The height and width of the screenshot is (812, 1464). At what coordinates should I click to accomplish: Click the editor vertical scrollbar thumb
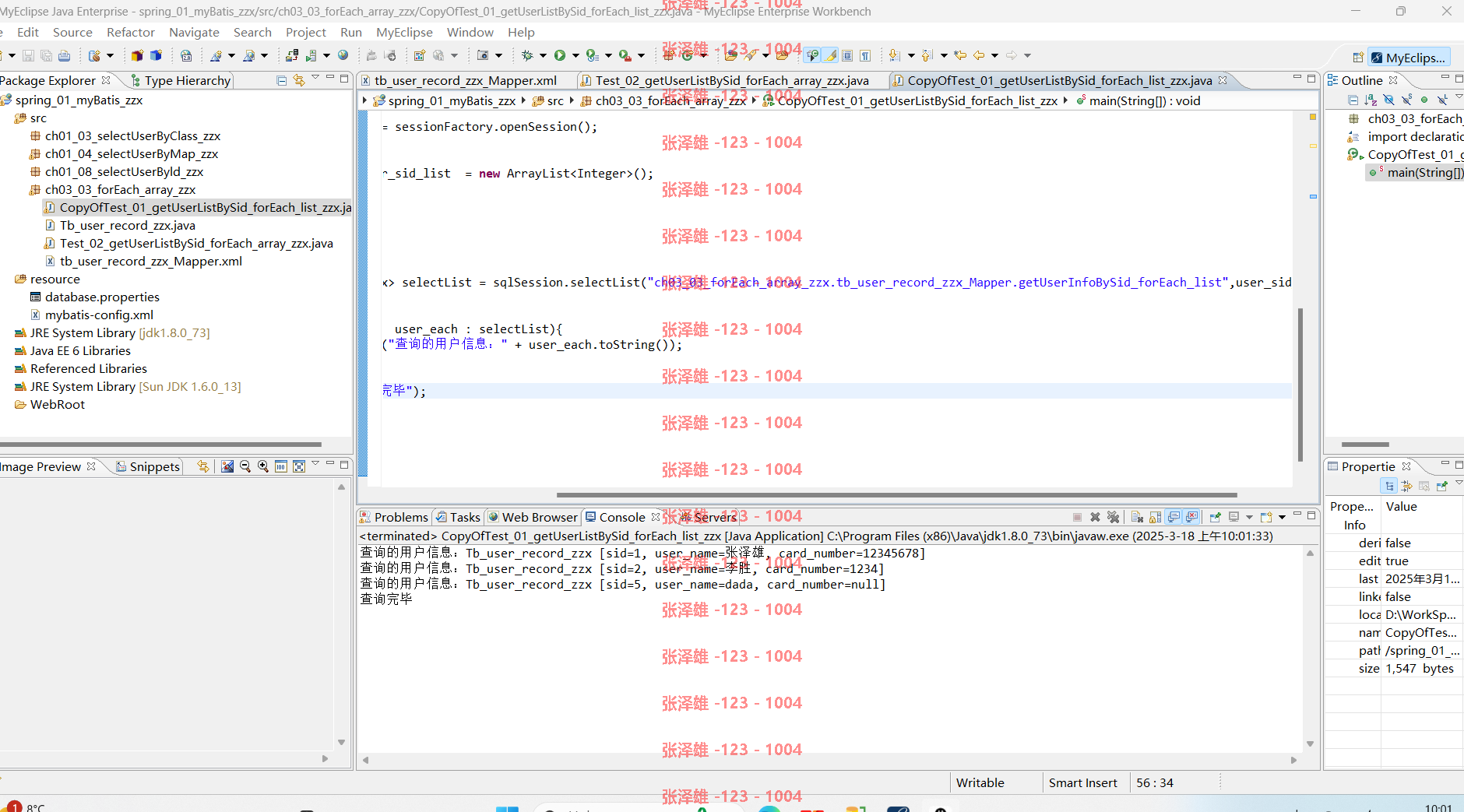pyautogui.click(x=1300, y=385)
